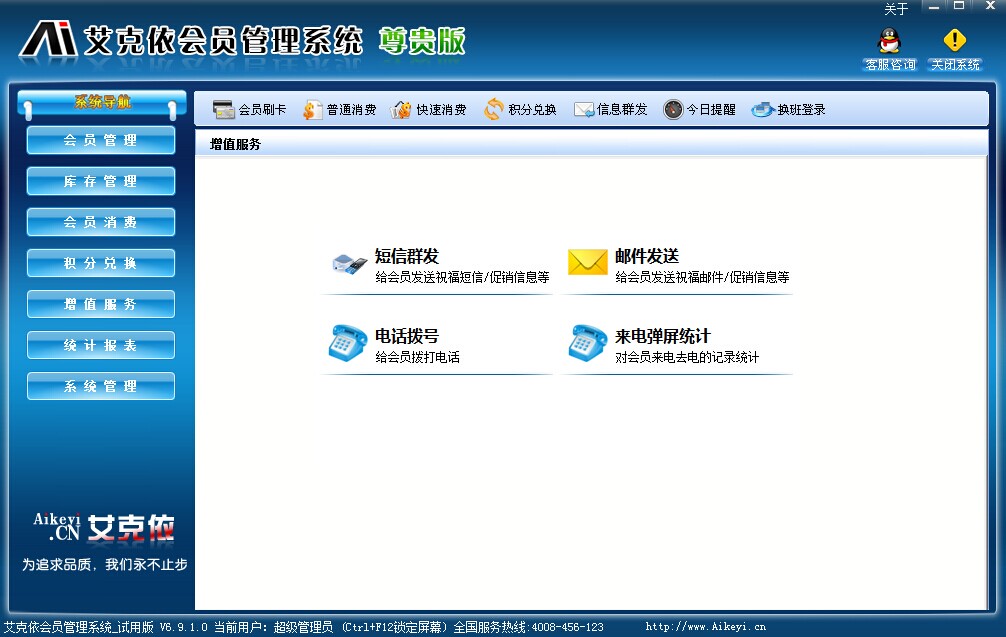Viewport: 1006px width, 637px height.
Task: Maximize the application window
Action: tap(959, 6)
